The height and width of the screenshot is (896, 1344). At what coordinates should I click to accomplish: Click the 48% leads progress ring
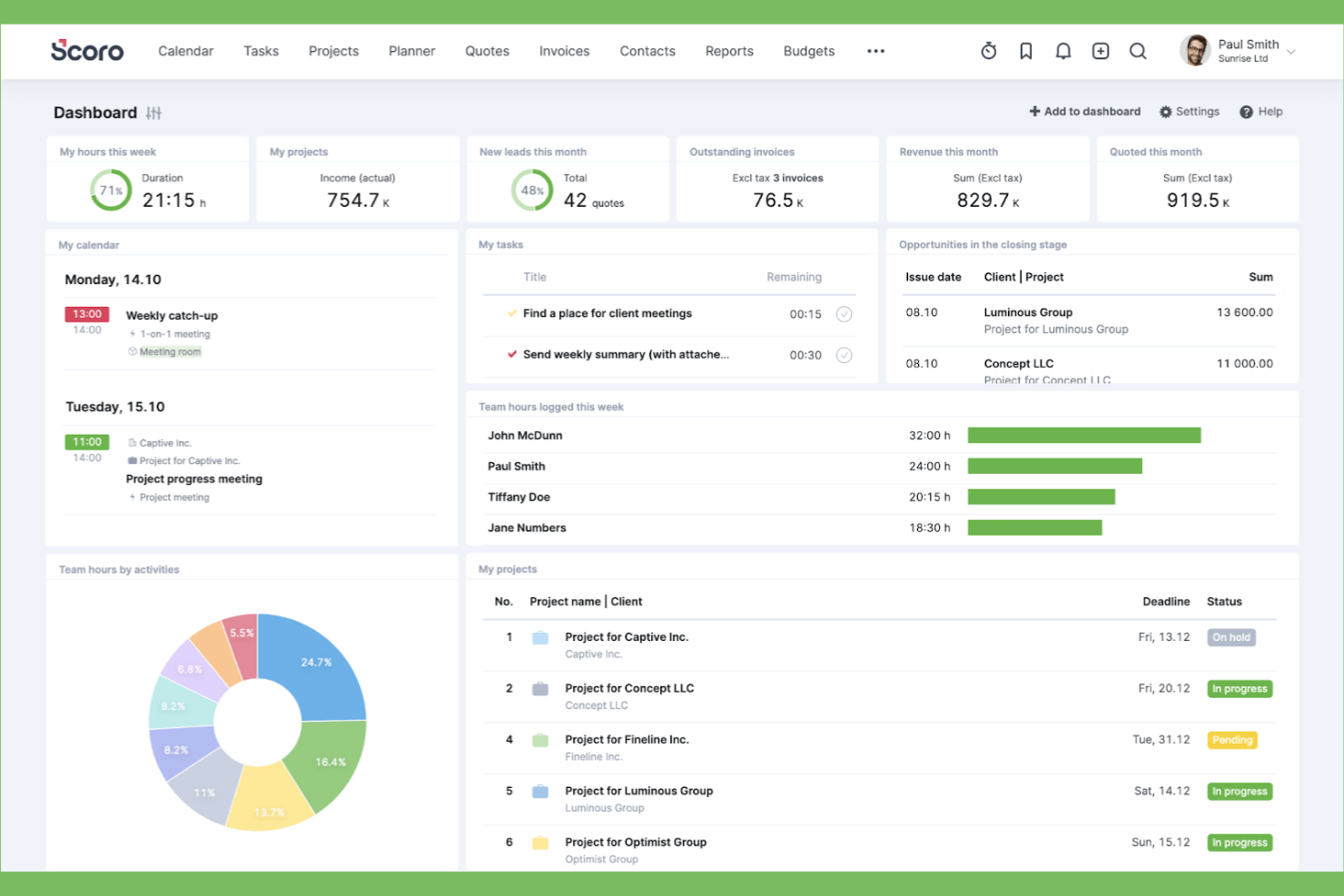[x=532, y=191]
